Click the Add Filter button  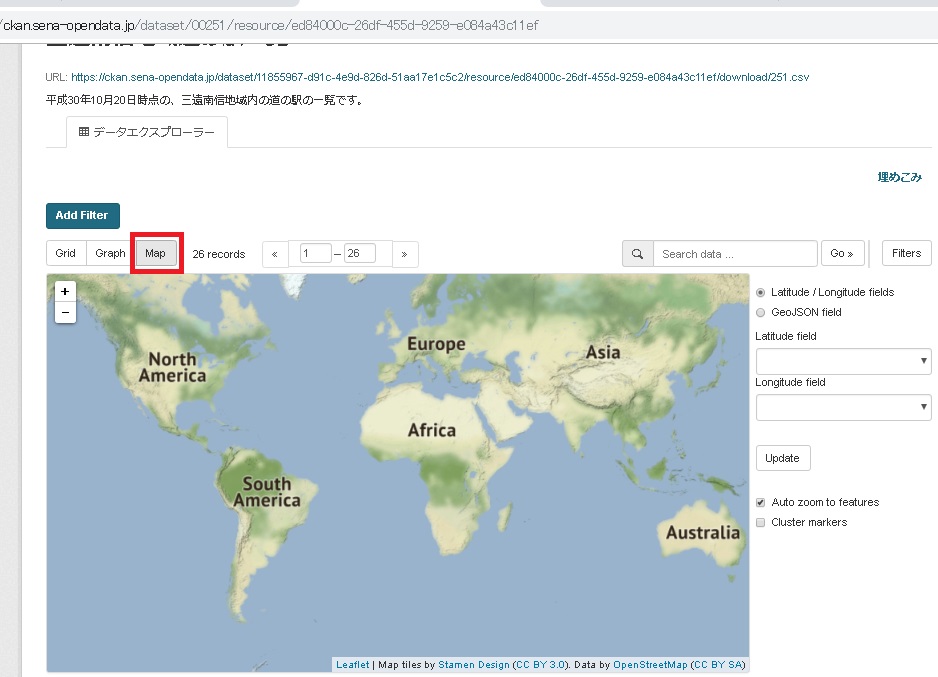coord(82,215)
